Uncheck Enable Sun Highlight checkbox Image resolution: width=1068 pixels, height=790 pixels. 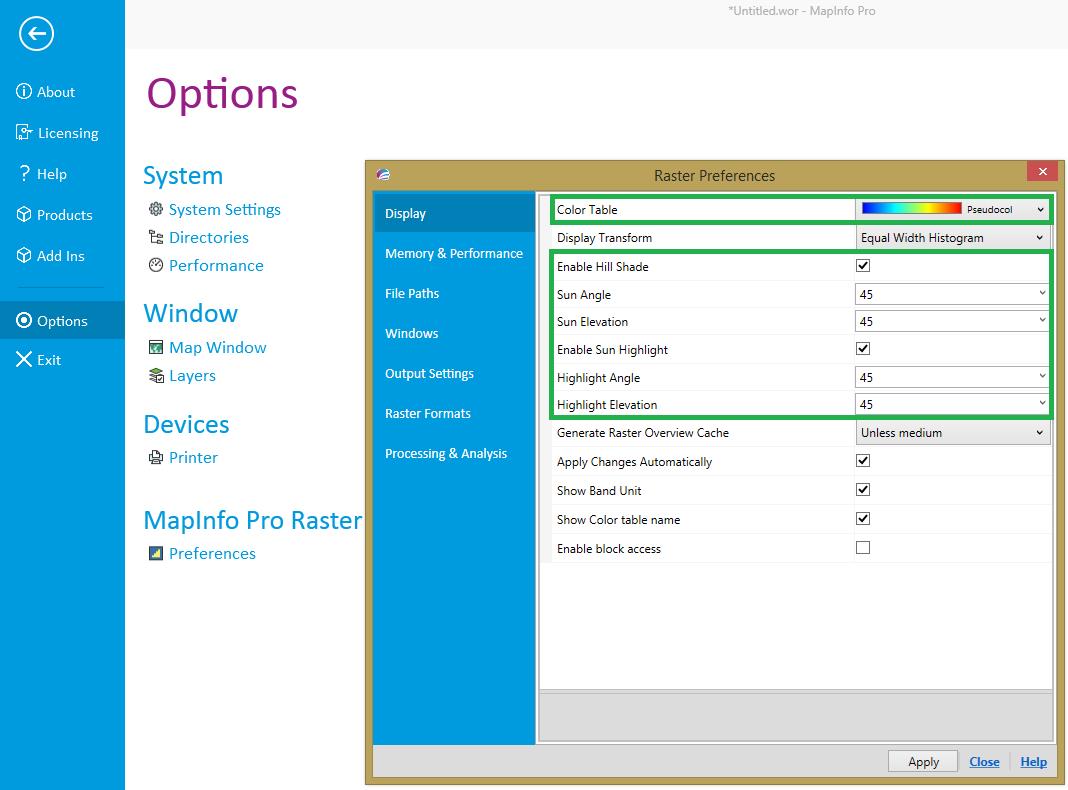(x=863, y=349)
